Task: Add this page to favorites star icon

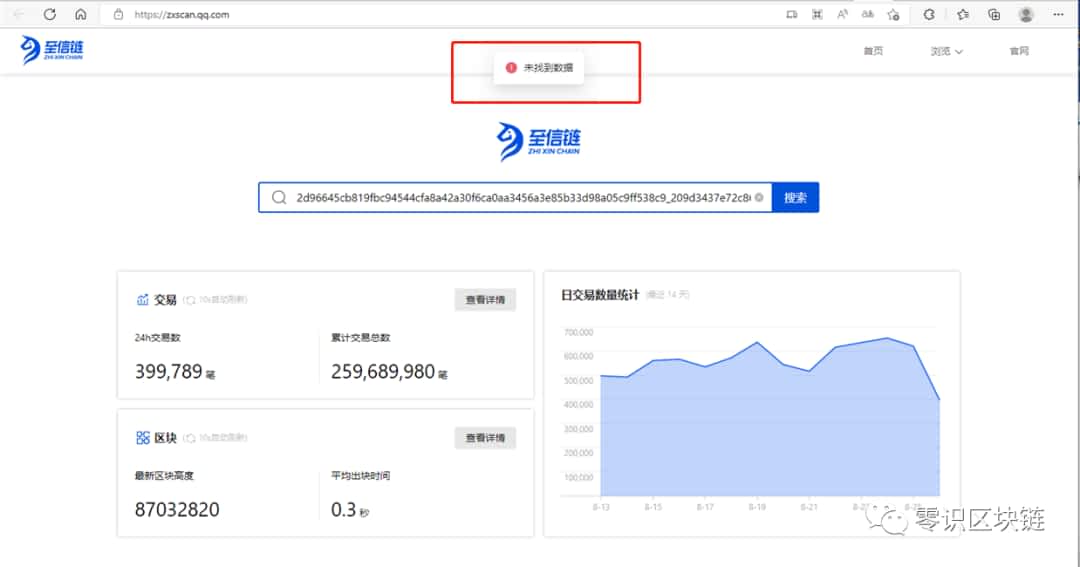Action: point(893,14)
